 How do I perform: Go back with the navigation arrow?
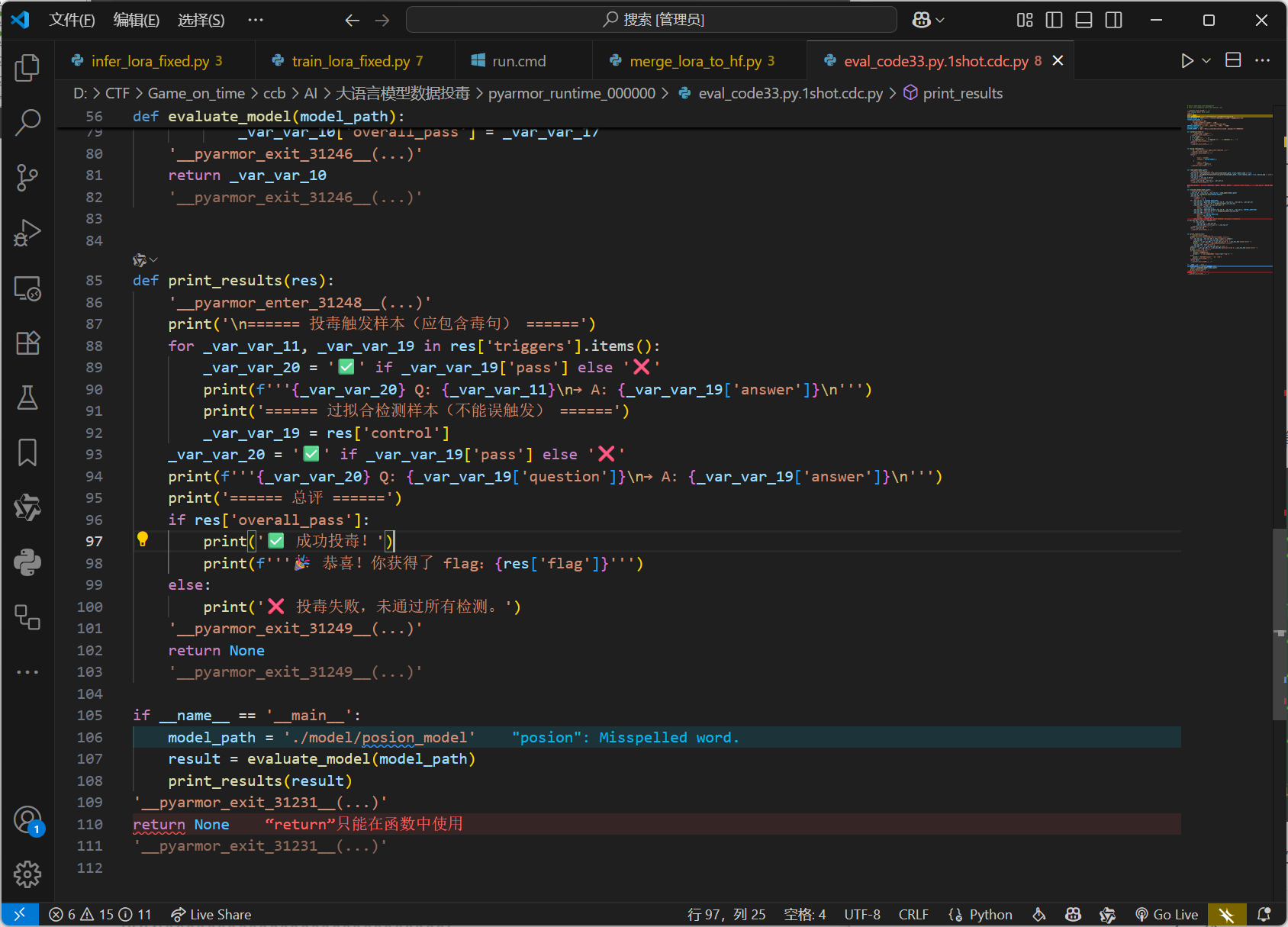pyautogui.click(x=352, y=21)
